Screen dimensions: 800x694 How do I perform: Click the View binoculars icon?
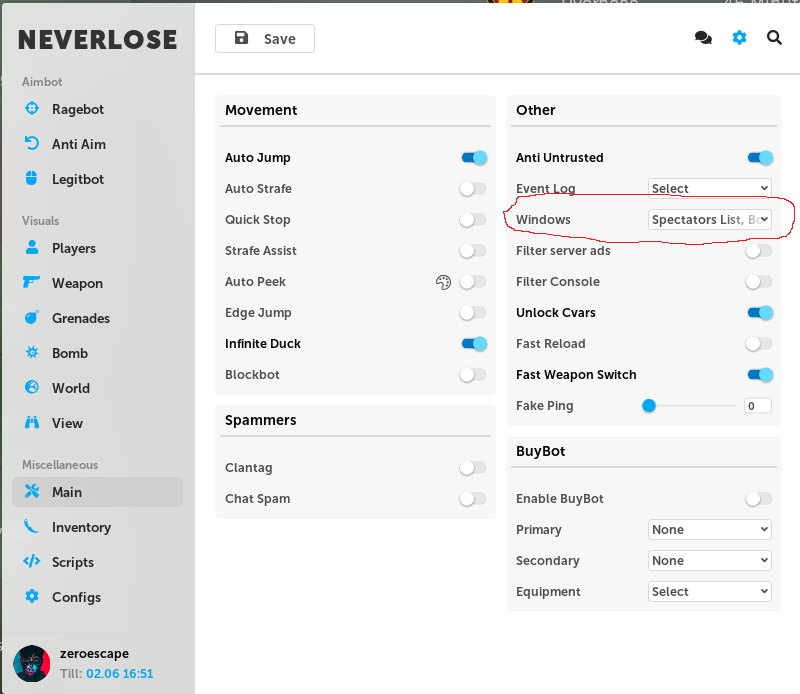pos(32,423)
